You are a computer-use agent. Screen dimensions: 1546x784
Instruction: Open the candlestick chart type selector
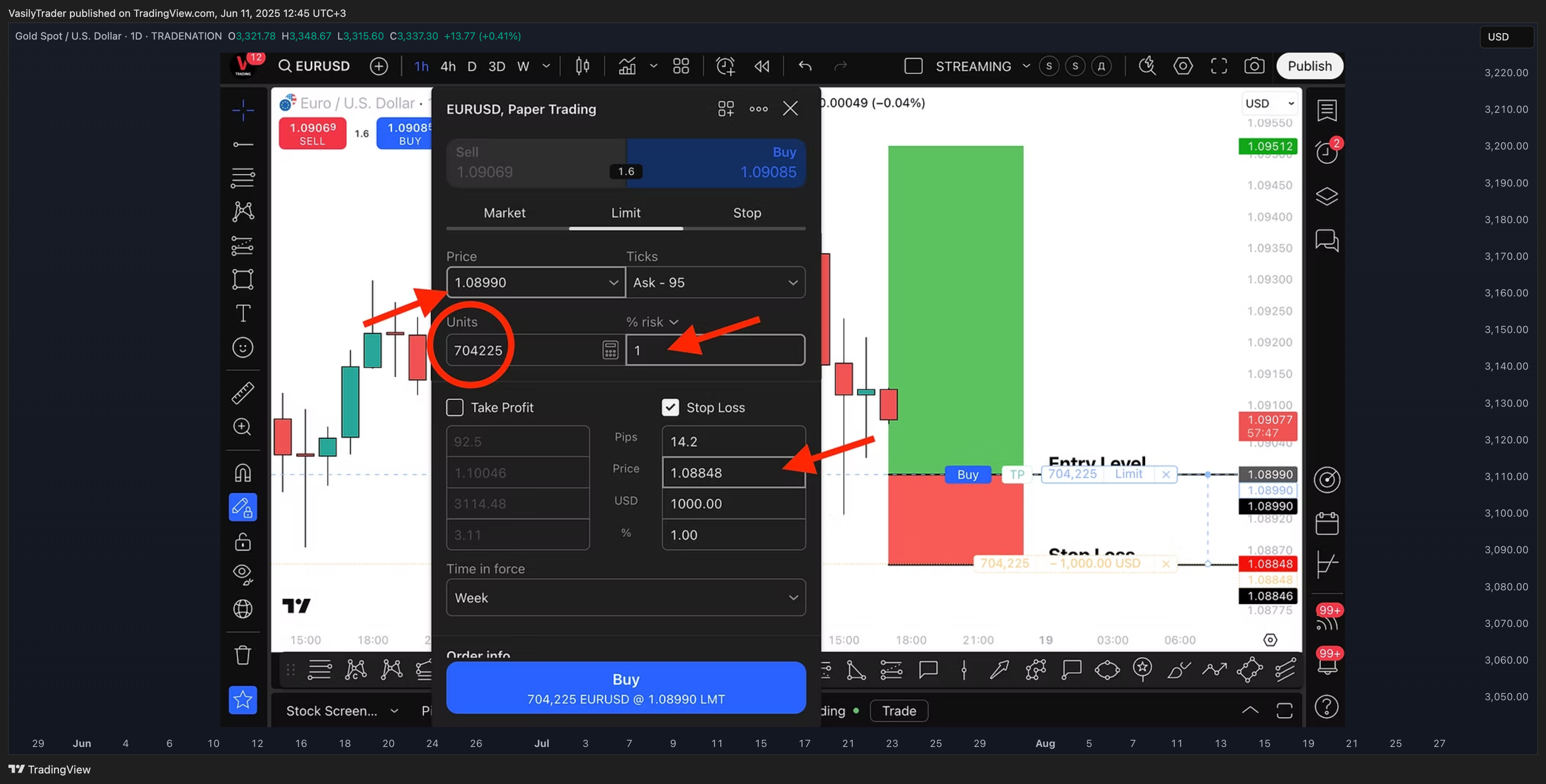pyautogui.click(x=582, y=66)
